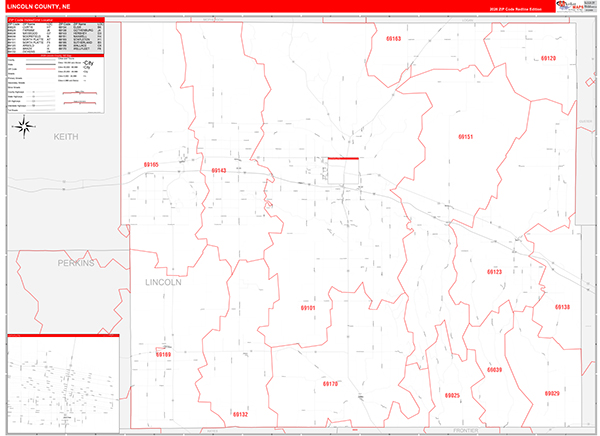Click ZIP code label 69138

click(x=562, y=307)
